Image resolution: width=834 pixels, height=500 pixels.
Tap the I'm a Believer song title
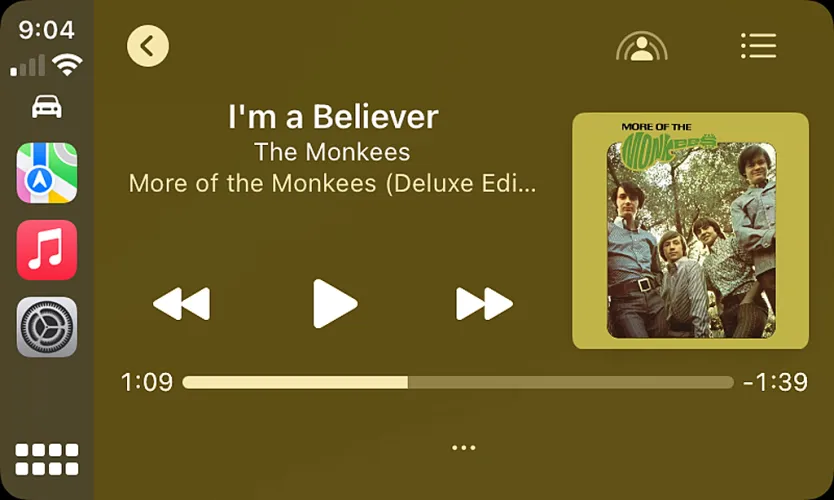[x=333, y=116]
